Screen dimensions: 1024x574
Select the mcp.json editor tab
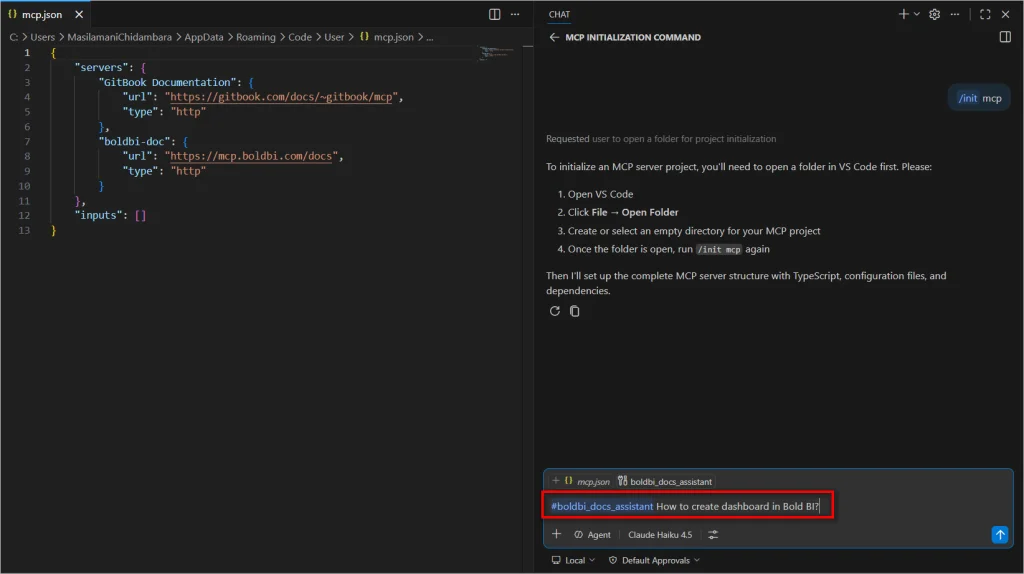(x=42, y=14)
